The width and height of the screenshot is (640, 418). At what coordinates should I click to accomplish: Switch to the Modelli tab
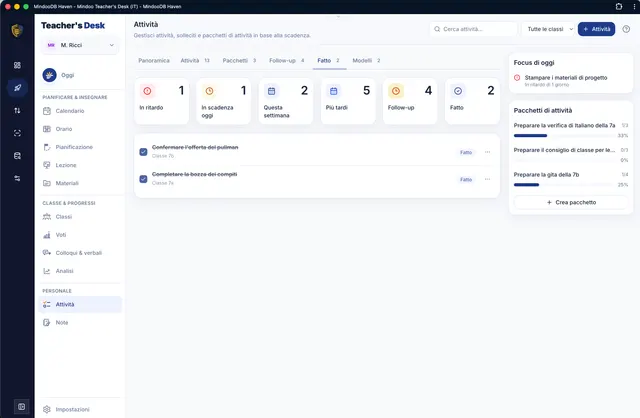[366, 60]
